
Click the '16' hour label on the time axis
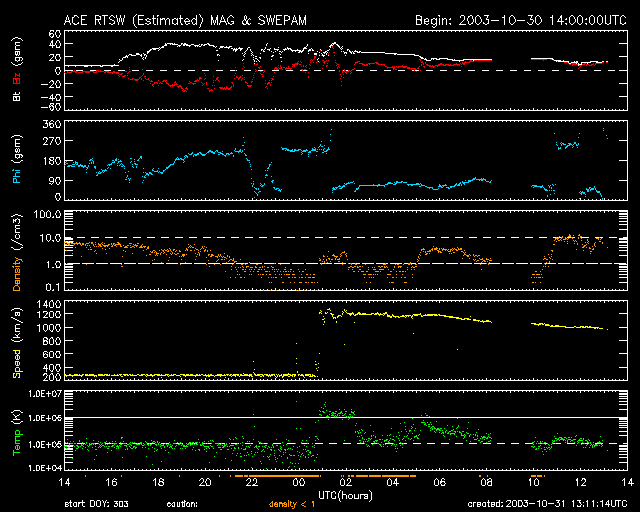[x=111, y=483]
